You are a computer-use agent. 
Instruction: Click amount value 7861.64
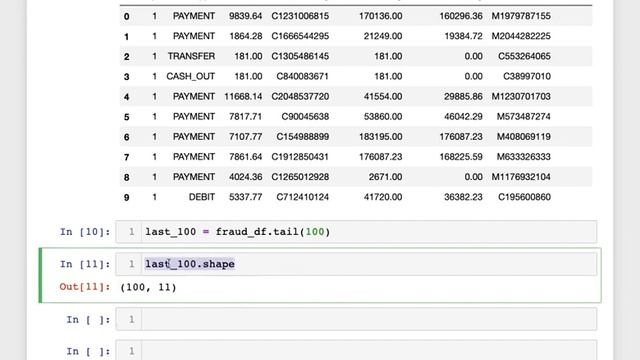pyautogui.click(x=245, y=157)
